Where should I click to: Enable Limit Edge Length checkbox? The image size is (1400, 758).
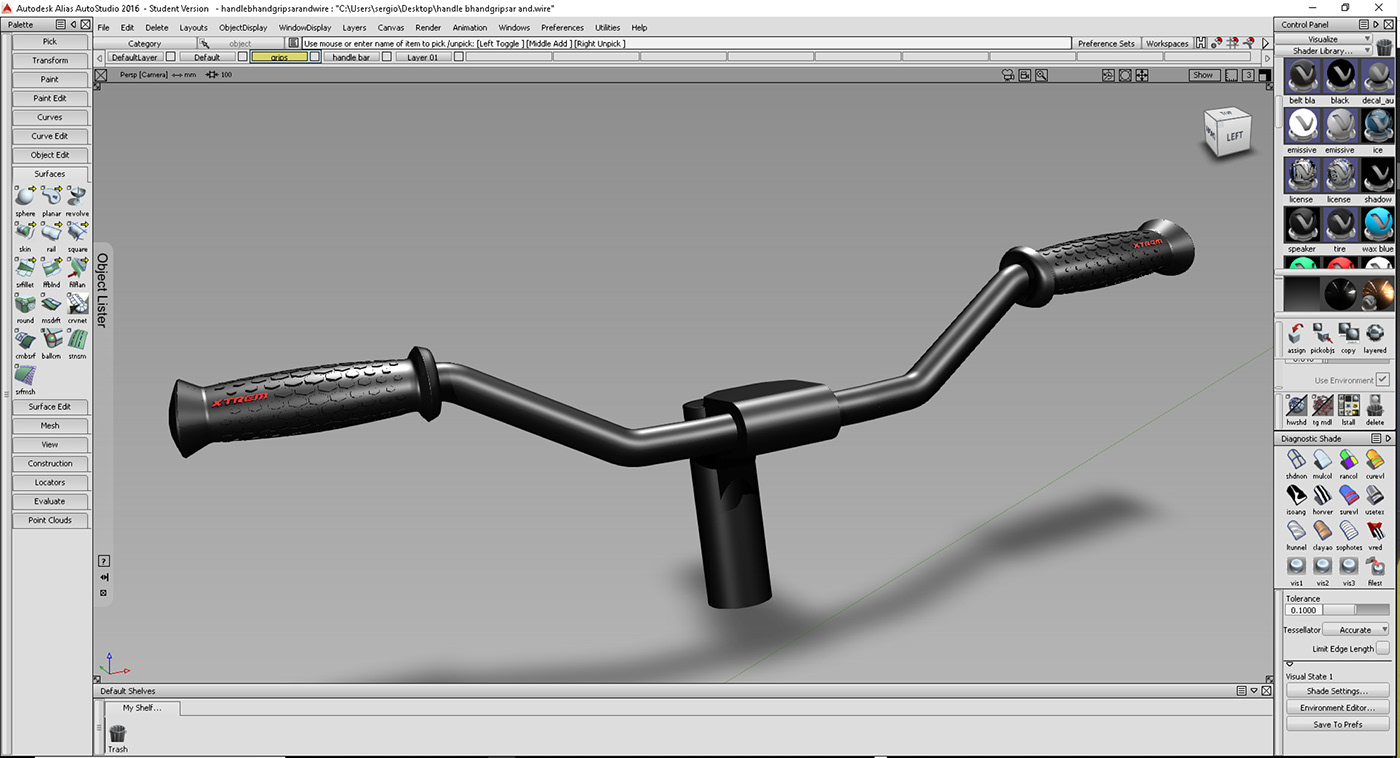(1382, 648)
